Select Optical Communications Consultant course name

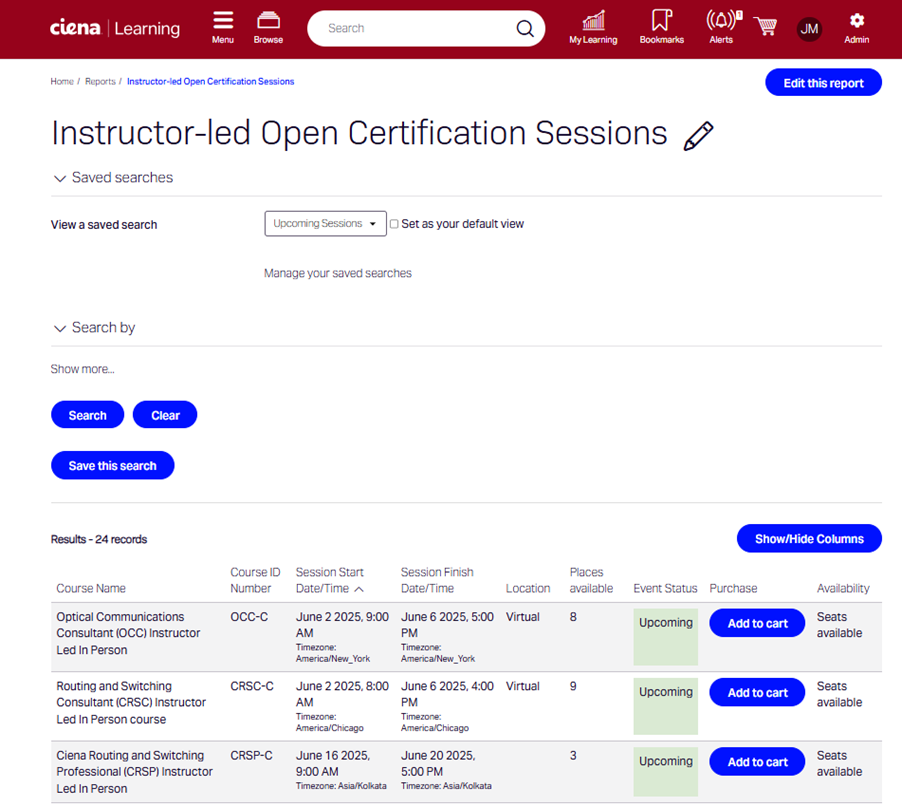[128, 633]
